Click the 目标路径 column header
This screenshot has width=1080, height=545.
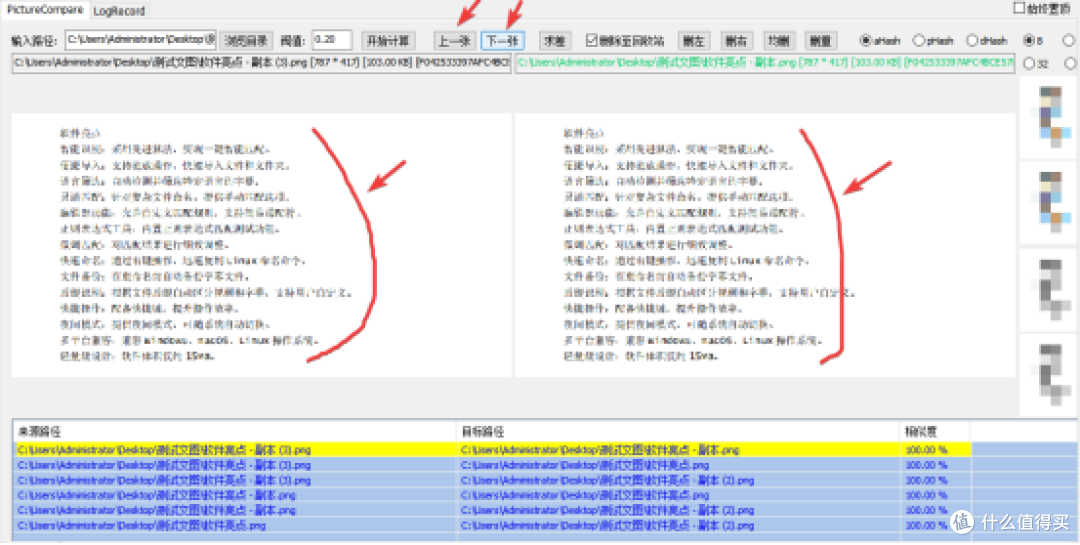678,431
